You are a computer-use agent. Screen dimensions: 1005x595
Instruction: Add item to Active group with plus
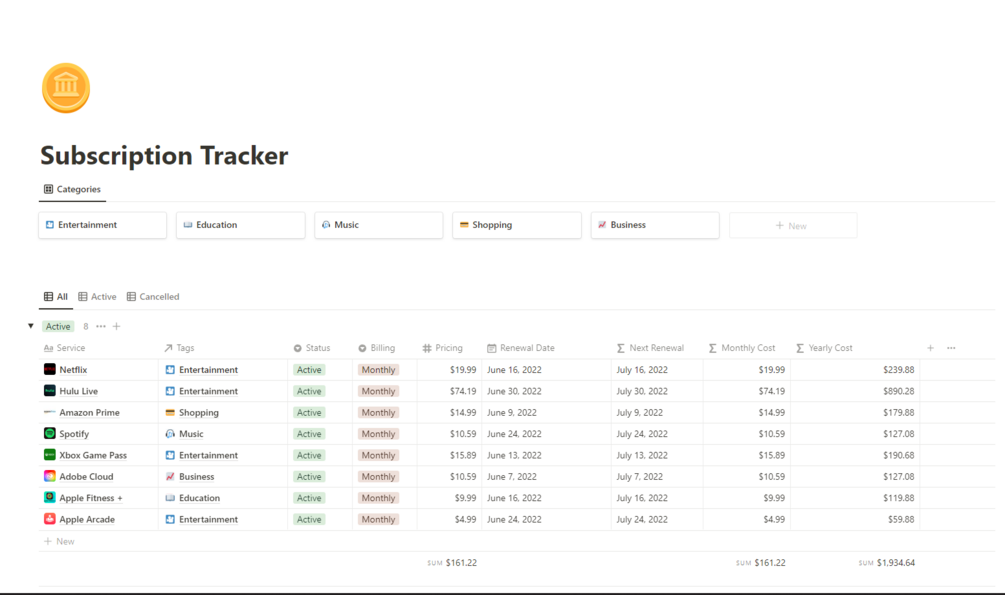[117, 326]
